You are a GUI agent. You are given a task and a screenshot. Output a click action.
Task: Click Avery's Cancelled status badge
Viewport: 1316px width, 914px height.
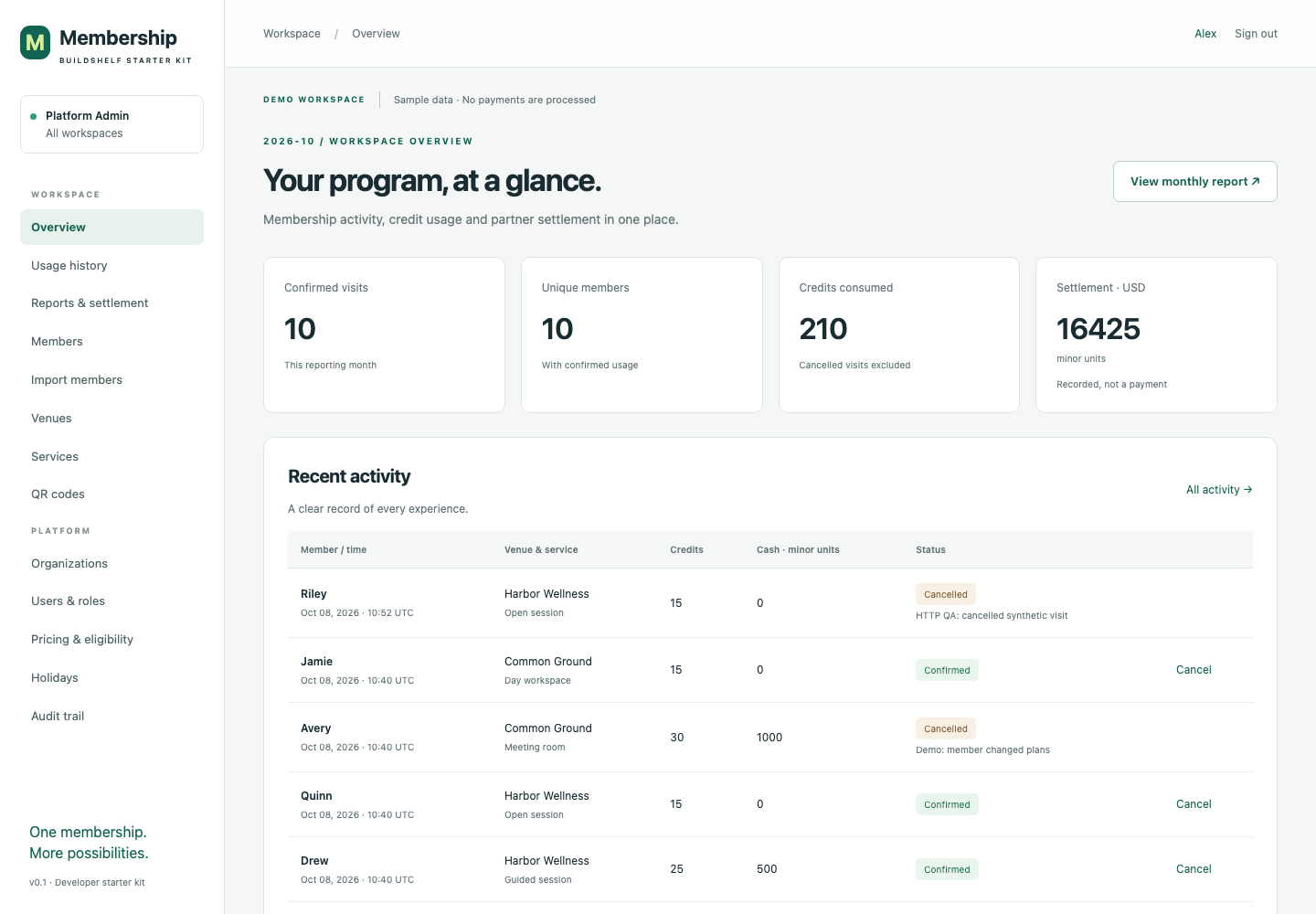(x=946, y=728)
